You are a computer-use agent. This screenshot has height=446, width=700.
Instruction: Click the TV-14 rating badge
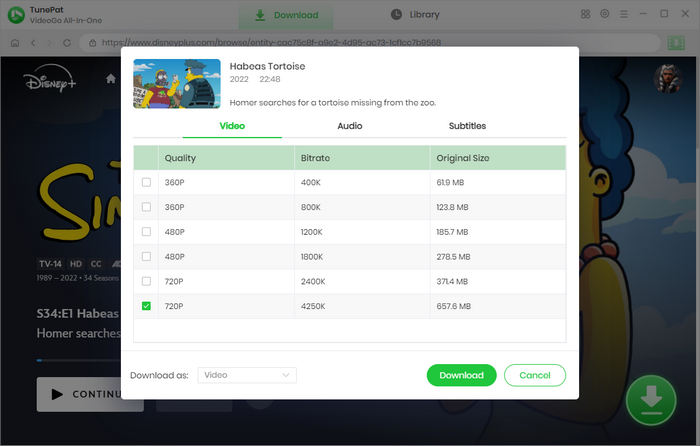tap(50, 264)
